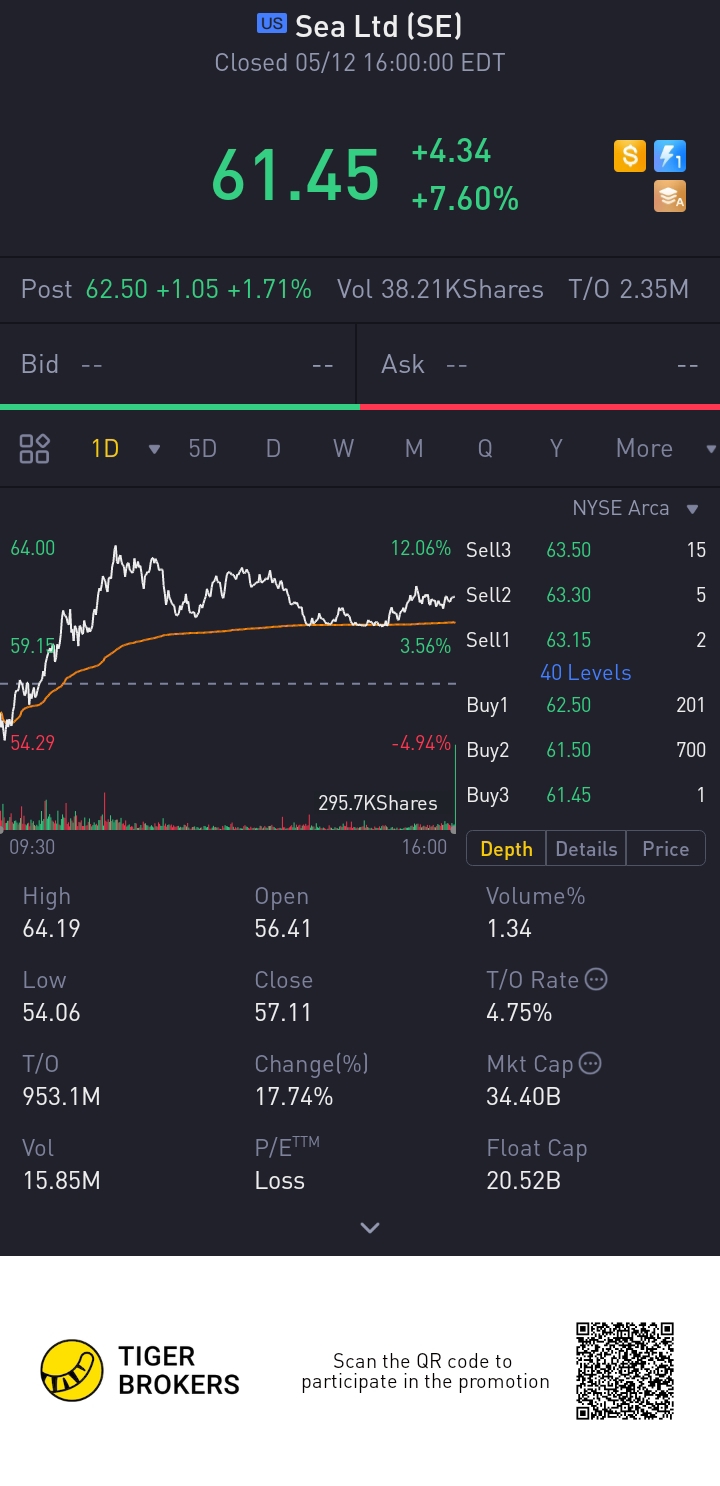Tap the Bid quote panel

[x=178, y=364]
